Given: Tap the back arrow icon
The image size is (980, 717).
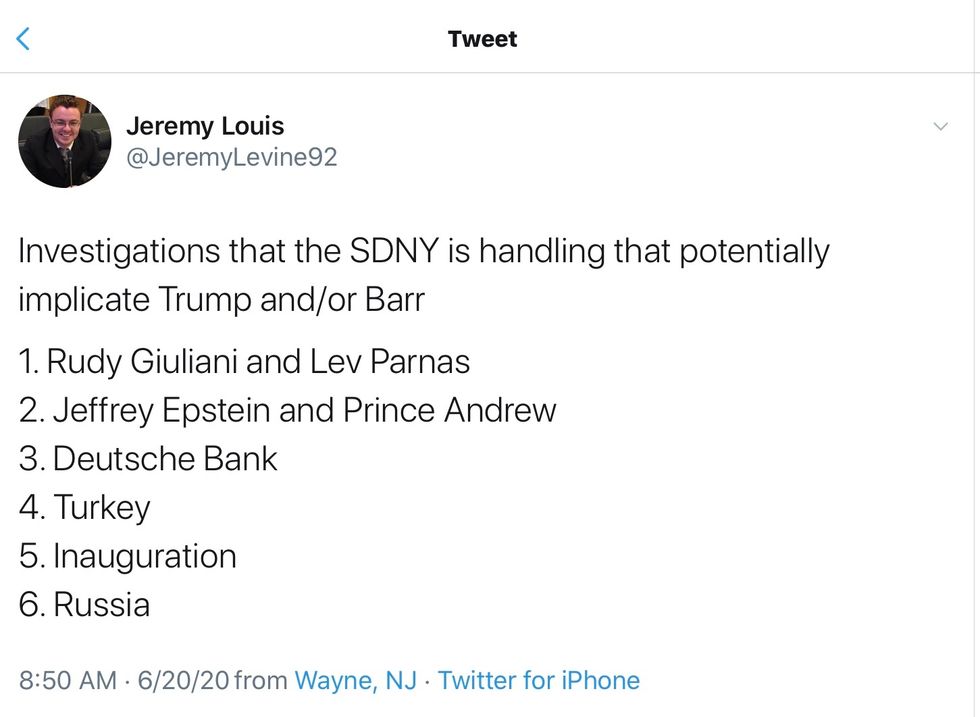Looking at the screenshot, I should (x=25, y=39).
